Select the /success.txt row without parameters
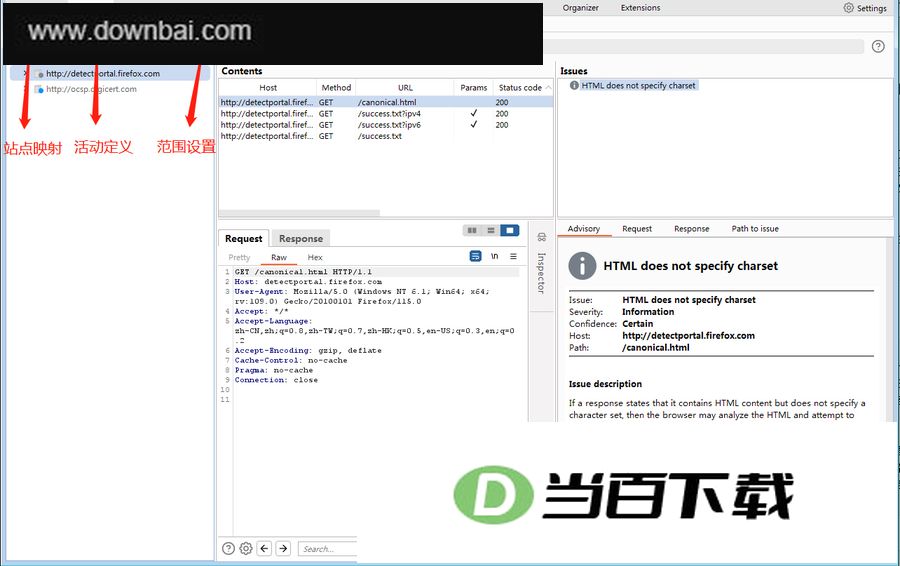900x566 pixels. 386,136
